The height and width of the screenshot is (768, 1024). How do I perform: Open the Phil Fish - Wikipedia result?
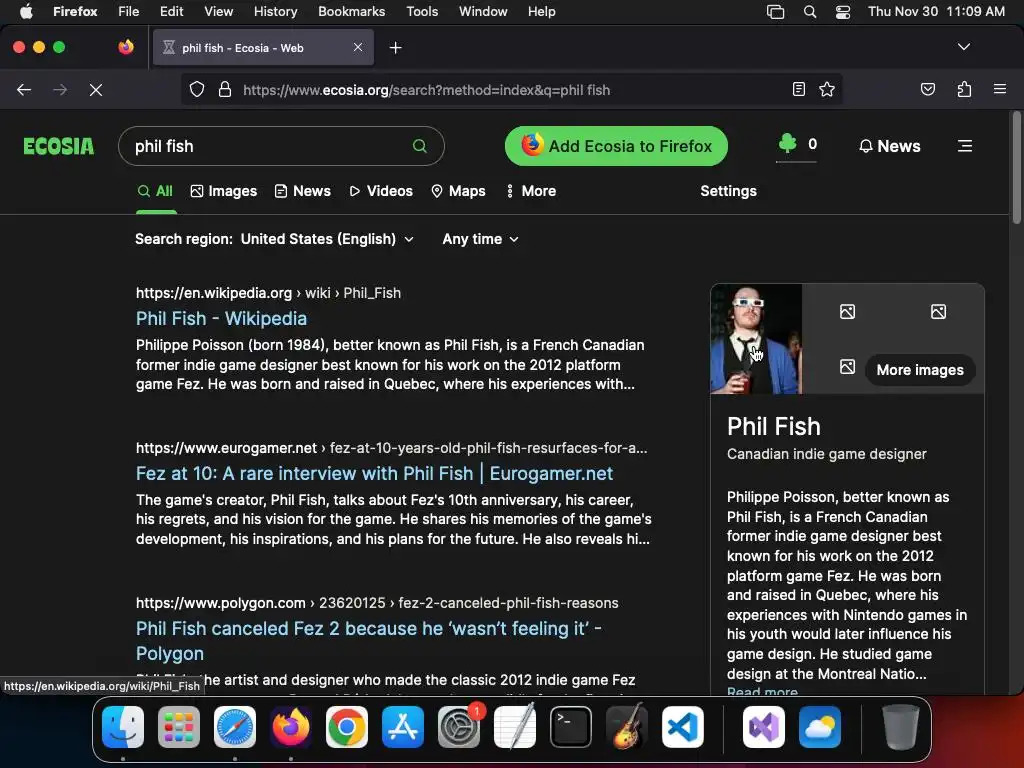tap(221, 318)
